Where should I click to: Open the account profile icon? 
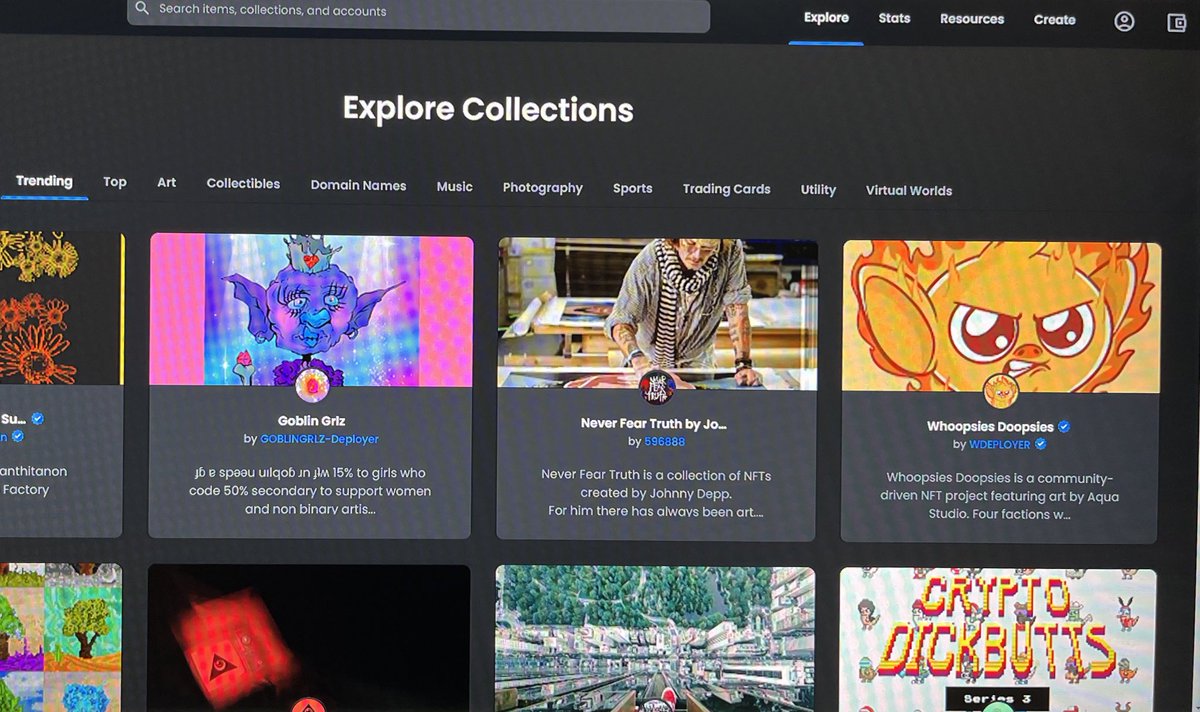pos(1125,21)
